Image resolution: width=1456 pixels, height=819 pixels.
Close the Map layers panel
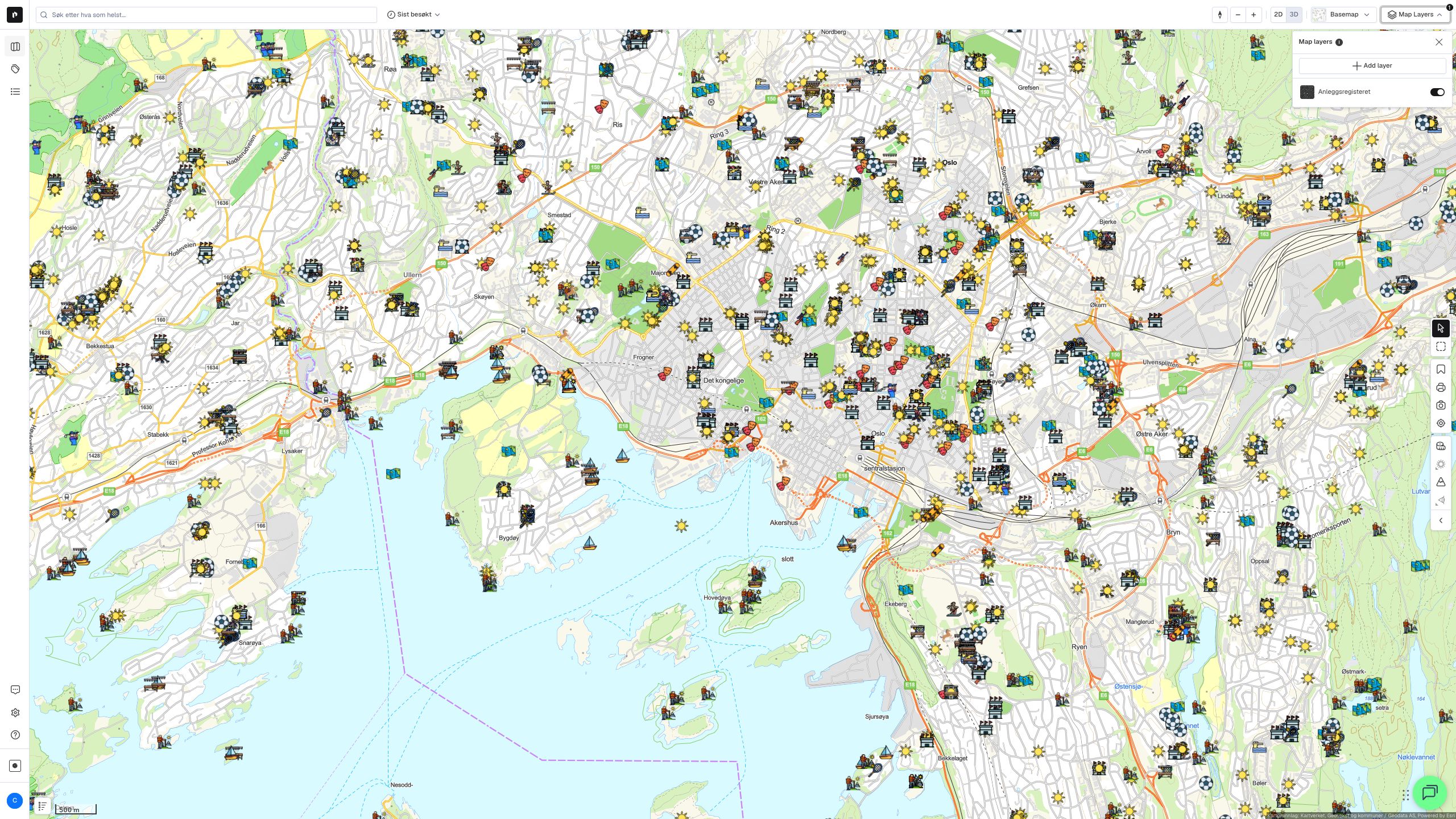click(x=1439, y=42)
